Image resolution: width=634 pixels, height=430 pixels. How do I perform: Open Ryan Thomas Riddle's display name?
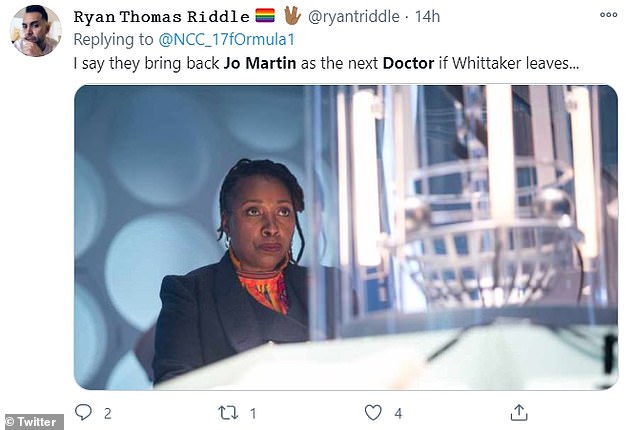(x=161, y=17)
